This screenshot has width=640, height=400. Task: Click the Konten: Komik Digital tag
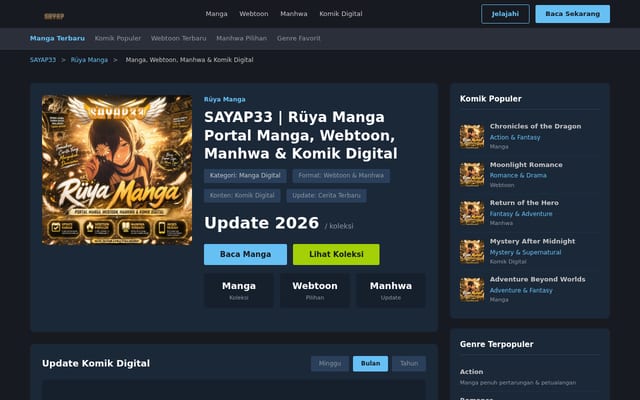pos(242,196)
